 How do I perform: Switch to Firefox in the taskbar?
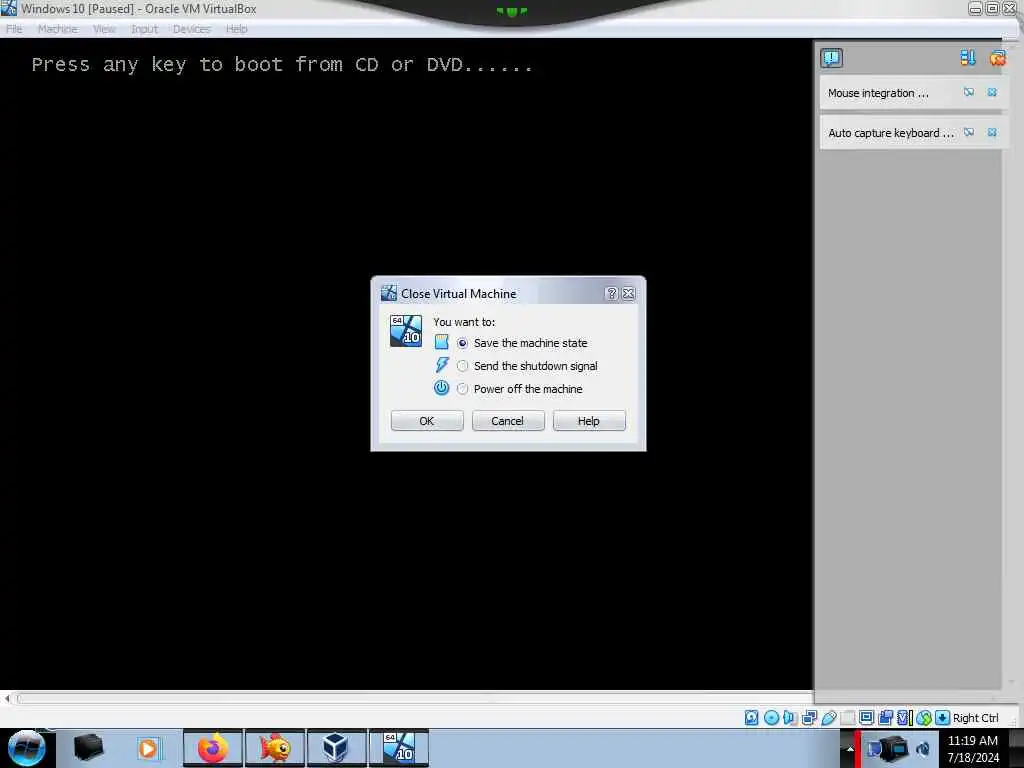[x=213, y=748]
